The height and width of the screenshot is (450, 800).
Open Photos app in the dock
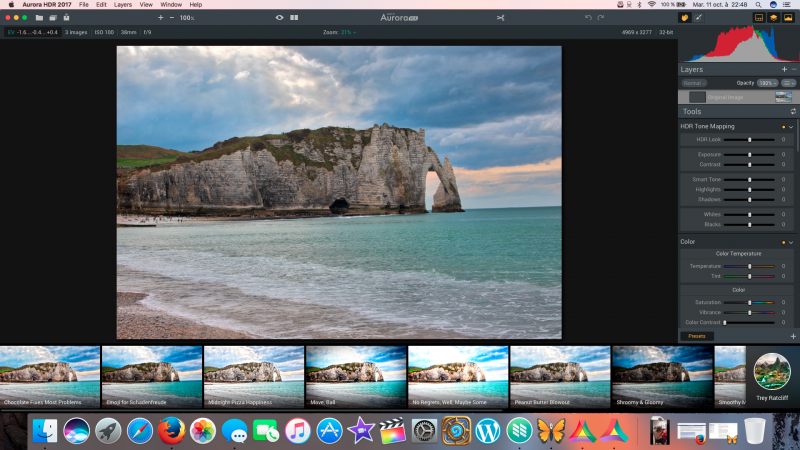[x=203, y=431]
